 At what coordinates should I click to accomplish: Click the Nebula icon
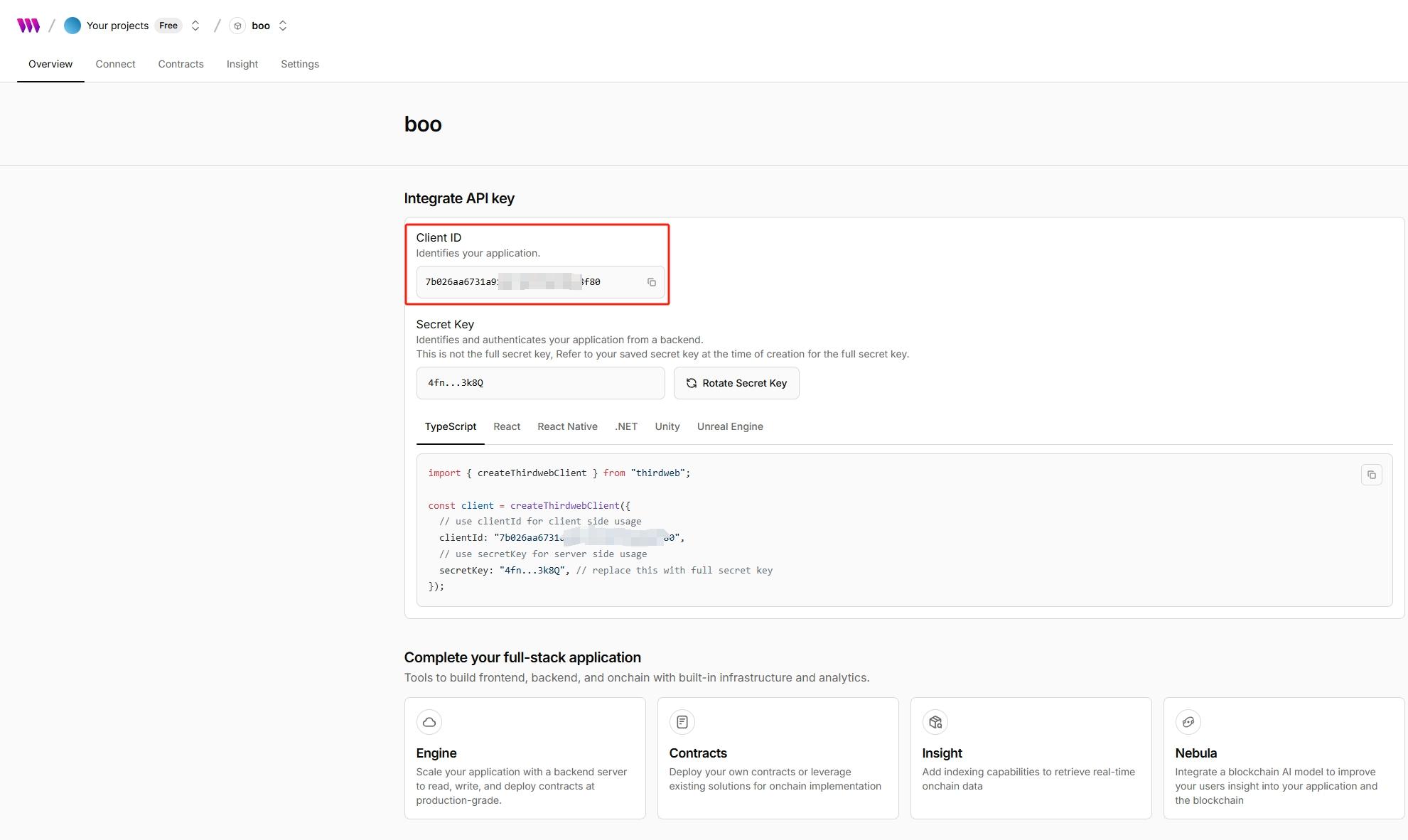[1188, 722]
